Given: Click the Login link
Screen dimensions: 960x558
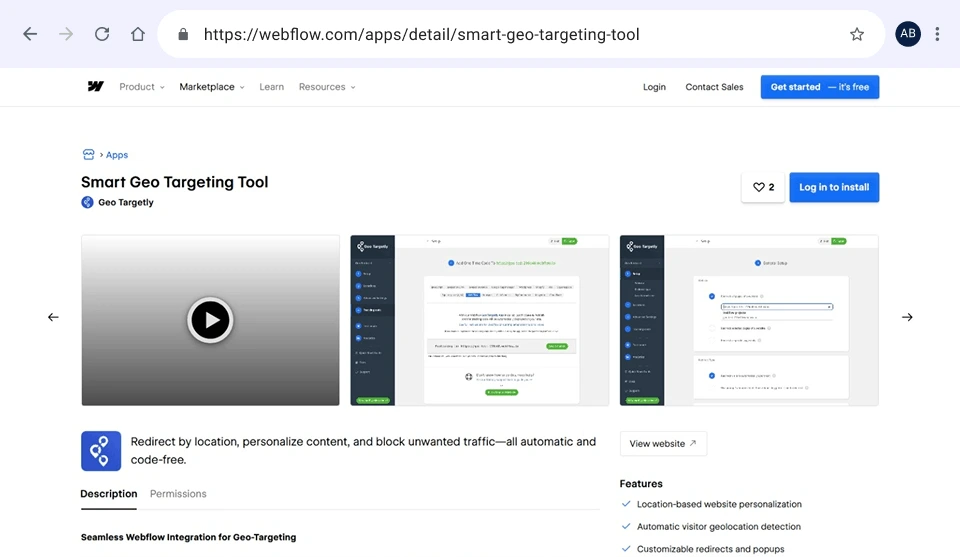Looking at the screenshot, I should pyautogui.click(x=654, y=87).
